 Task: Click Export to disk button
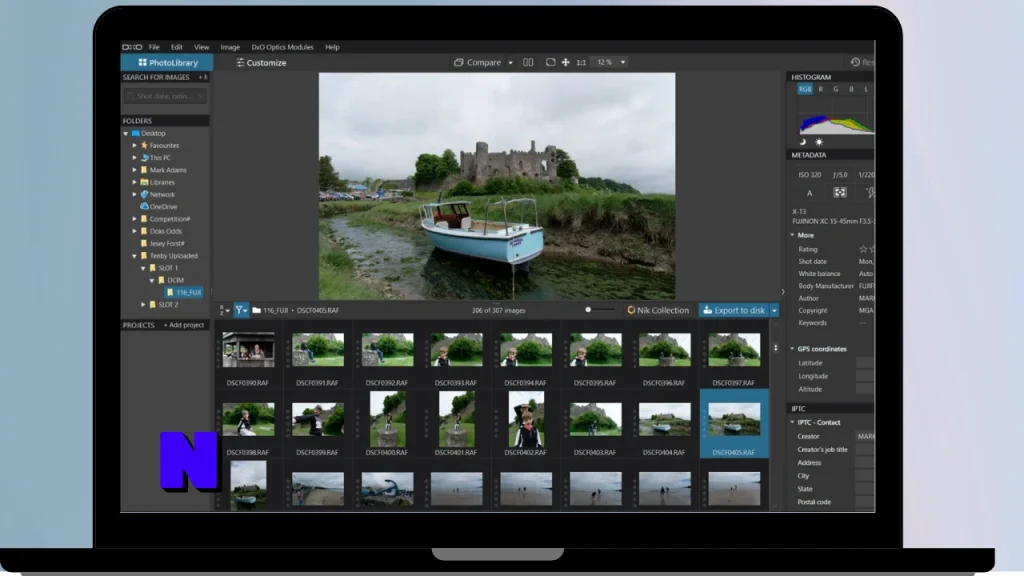pos(734,310)
